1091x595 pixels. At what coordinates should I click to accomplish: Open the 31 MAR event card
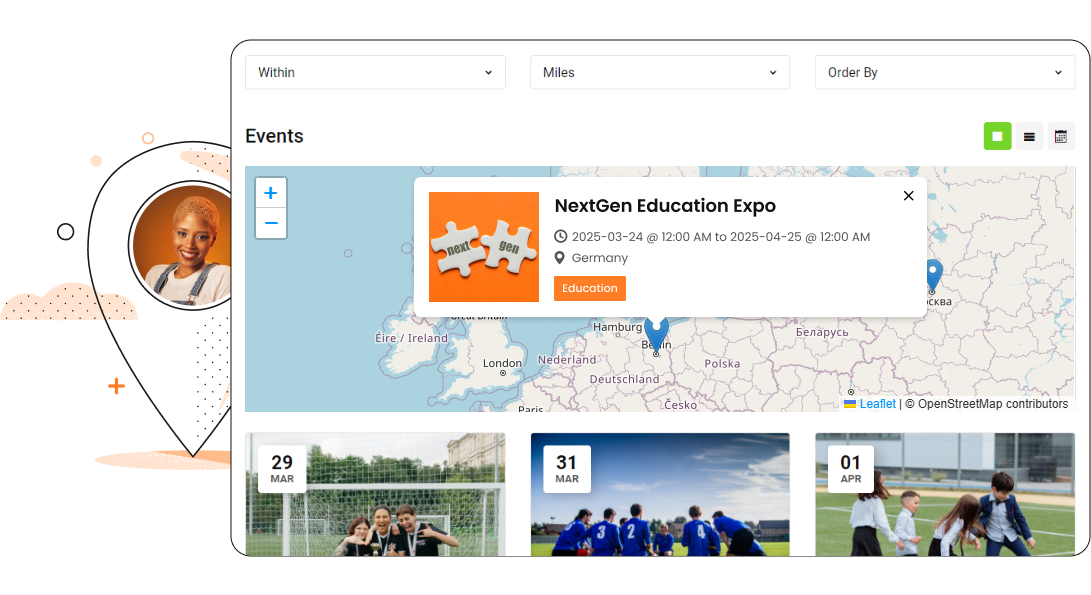point(660,494)
